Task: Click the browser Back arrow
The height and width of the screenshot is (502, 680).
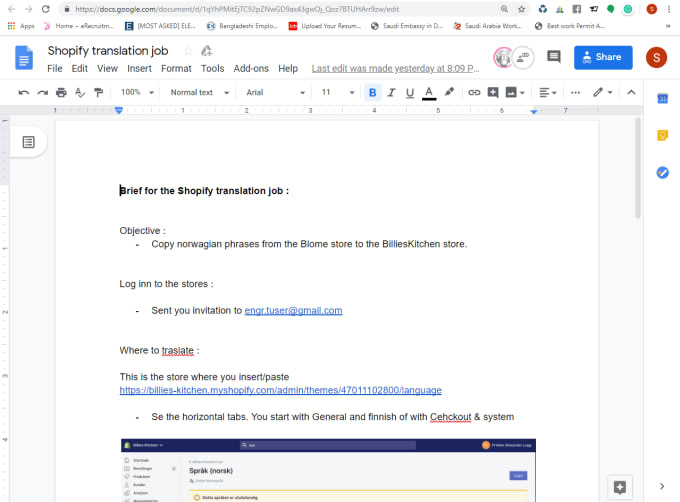Action: coord(12,9)
